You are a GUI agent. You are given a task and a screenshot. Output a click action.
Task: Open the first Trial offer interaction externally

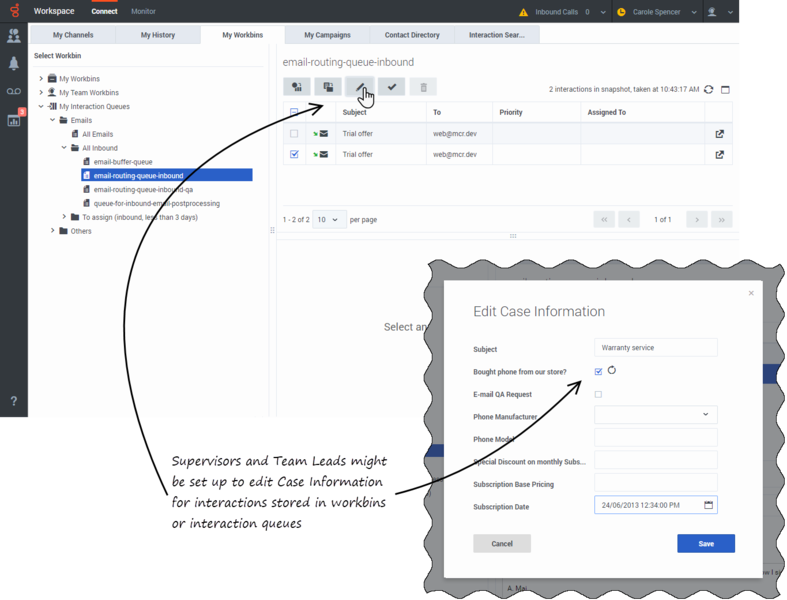point(719,134)
